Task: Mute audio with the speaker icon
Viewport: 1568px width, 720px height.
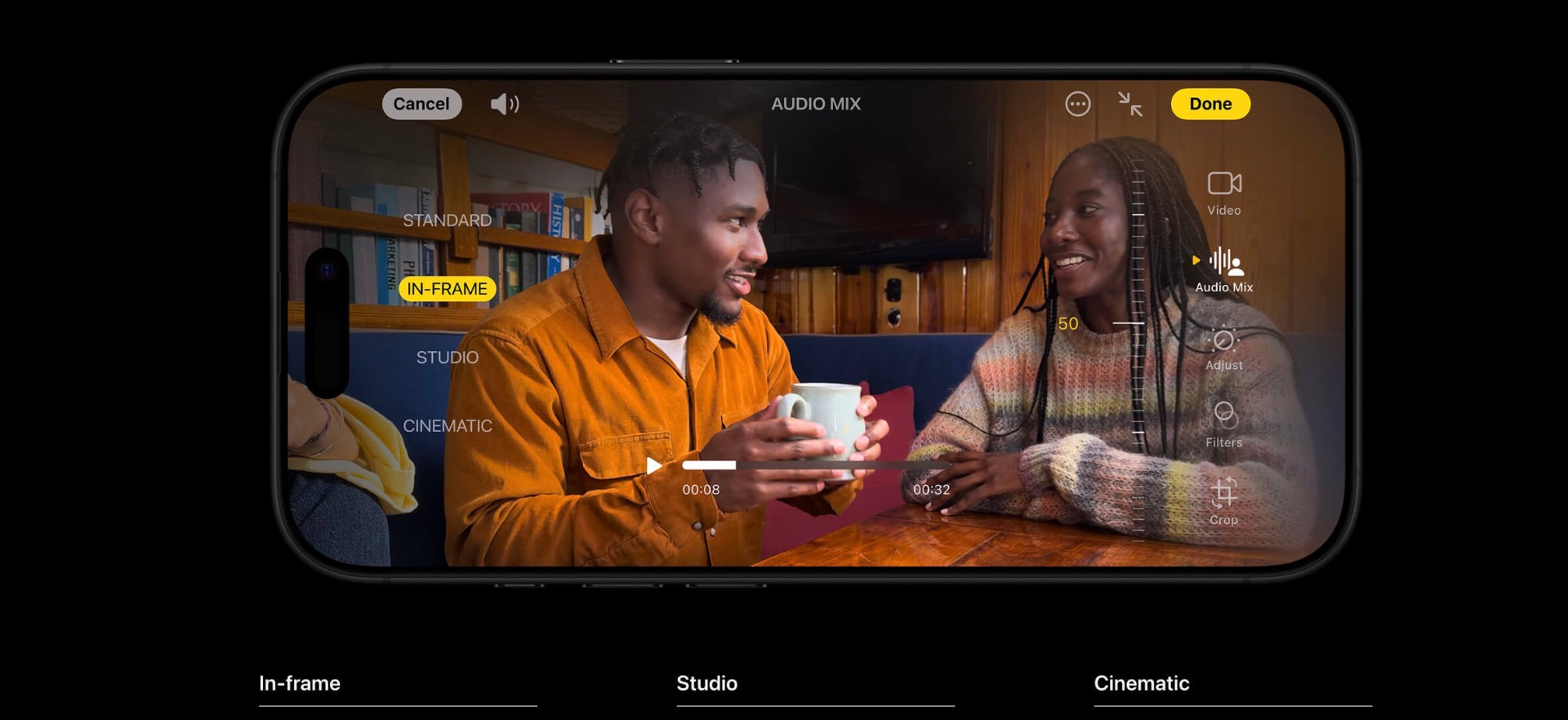Action: point(504,104)
